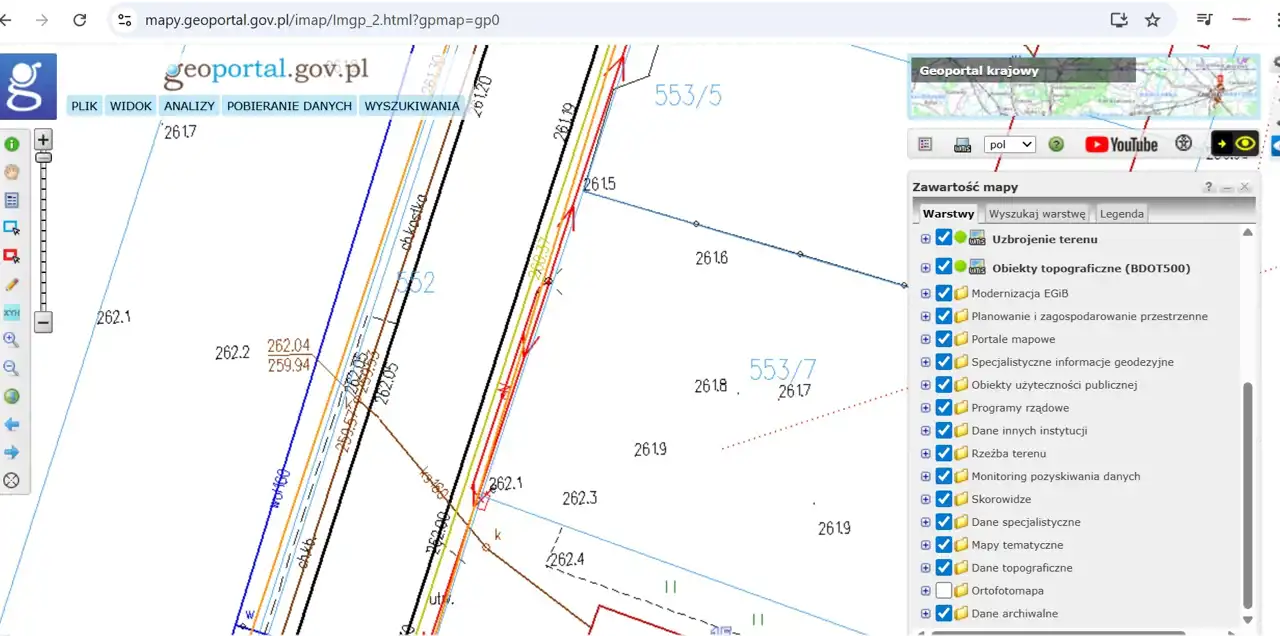Image resolution: width=1280 pixels, height=636 pixels.
Task: Open the WMS service icon in toolbar
Action: 962,144
